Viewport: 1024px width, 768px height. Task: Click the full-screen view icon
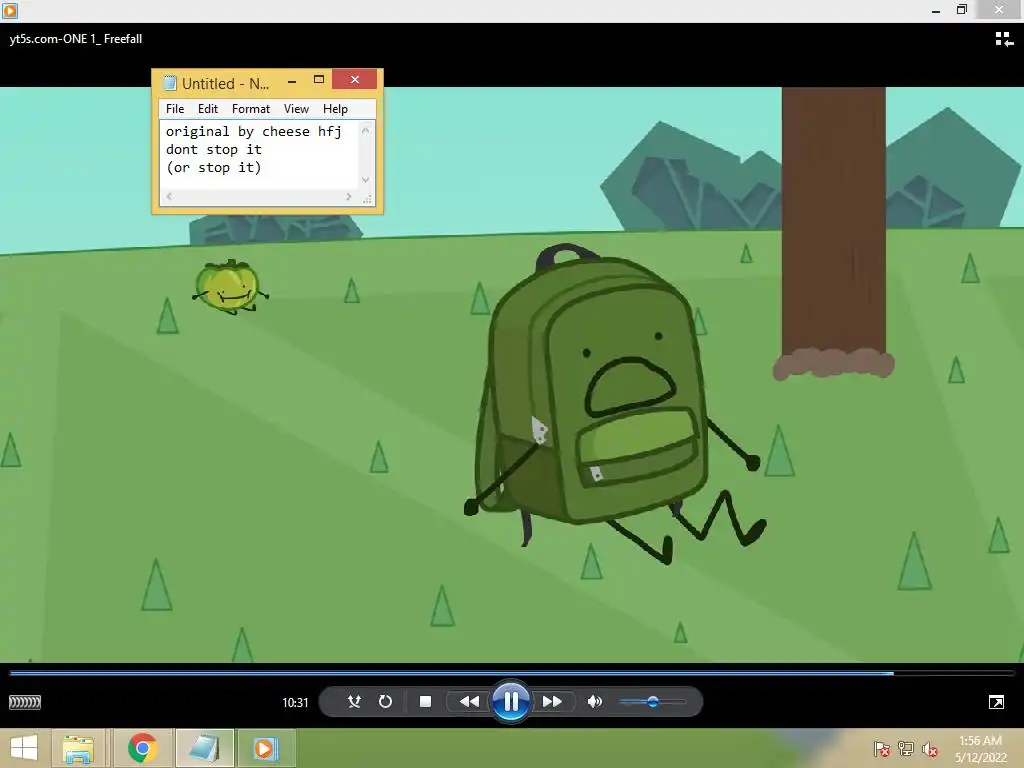click(997, 702)
